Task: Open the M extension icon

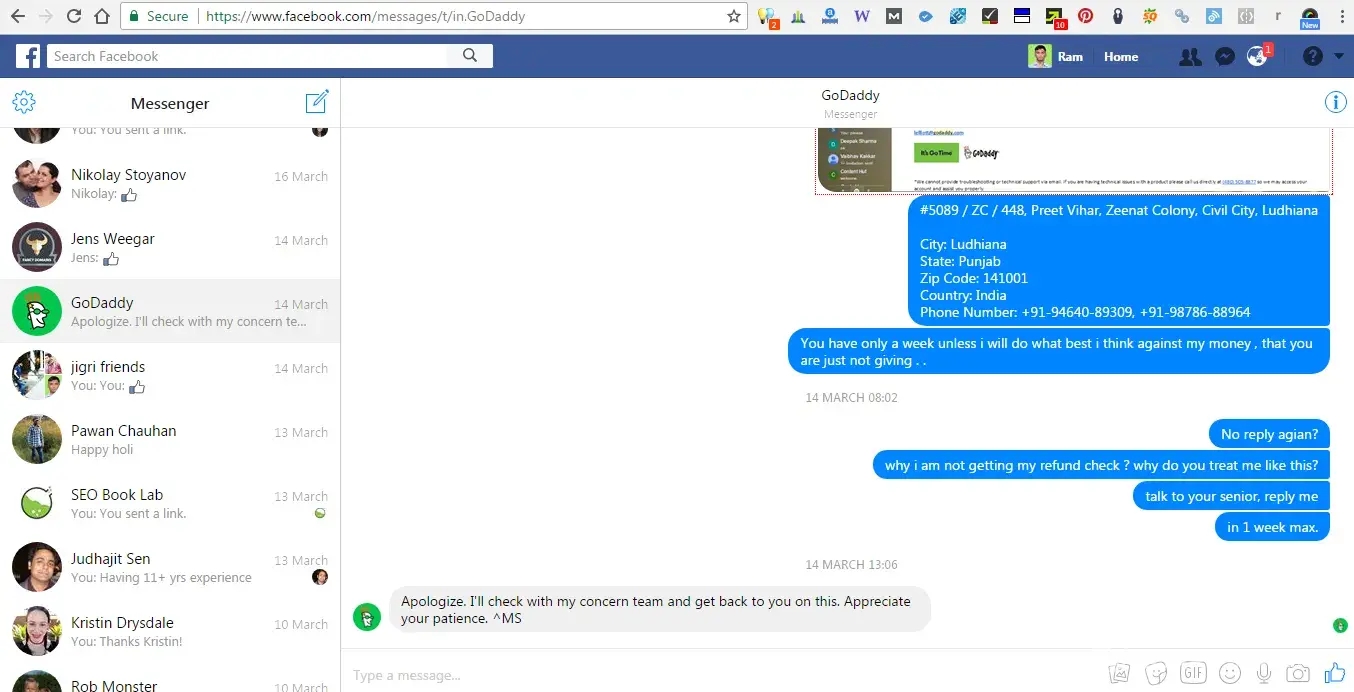Action: (894, 16)
